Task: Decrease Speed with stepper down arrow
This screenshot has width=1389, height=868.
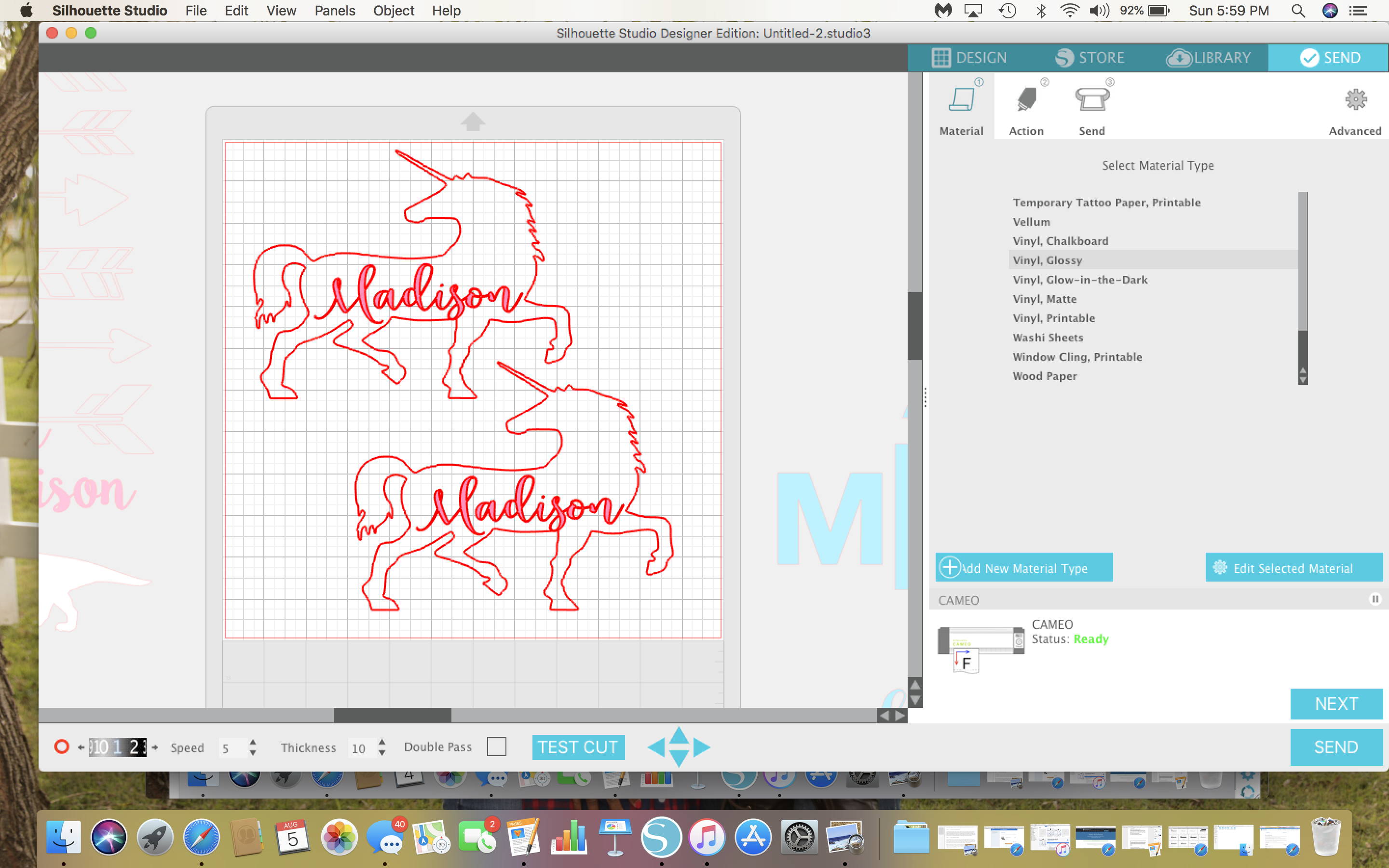Action: point(253,753)
